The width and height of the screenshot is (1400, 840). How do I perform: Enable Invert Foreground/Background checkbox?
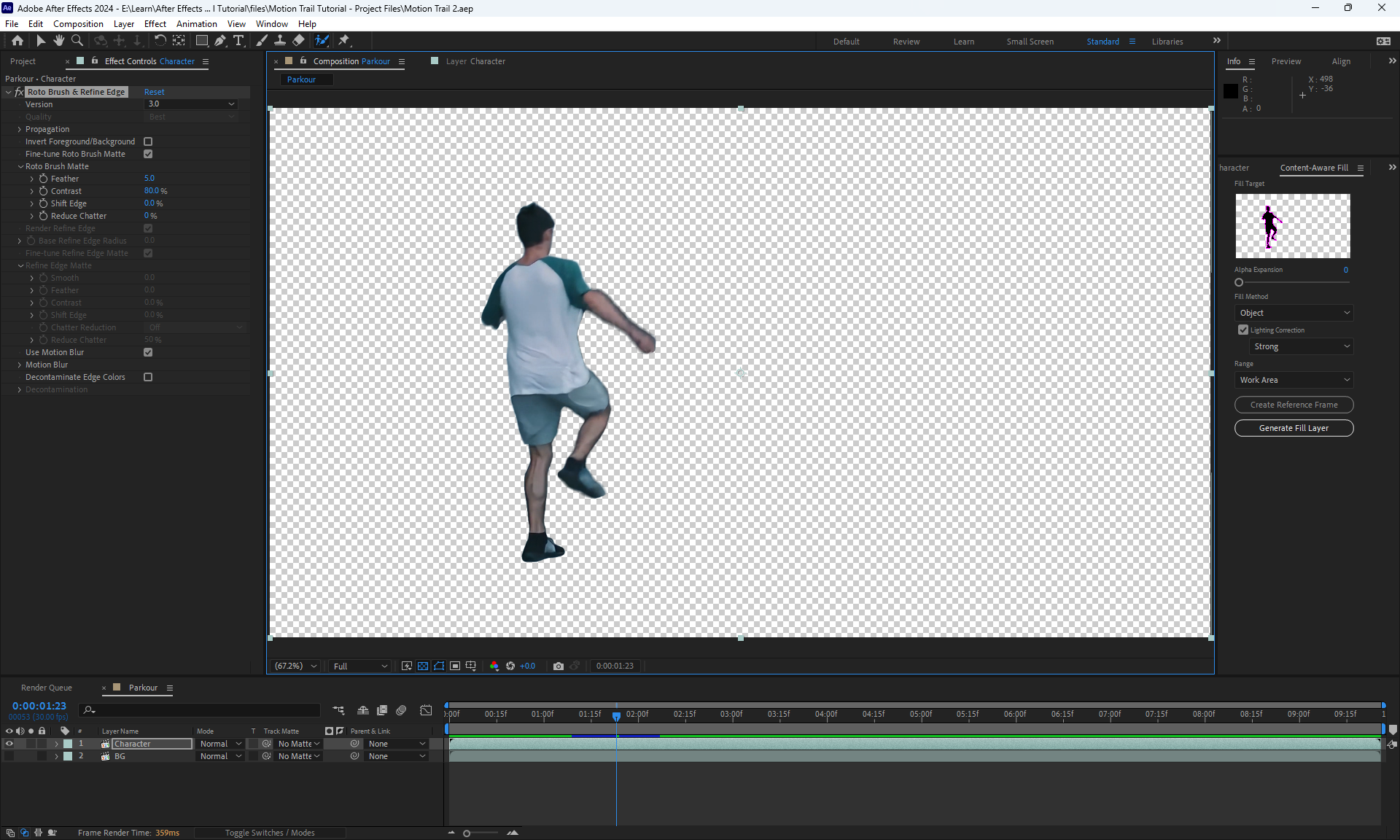(148, 141)
